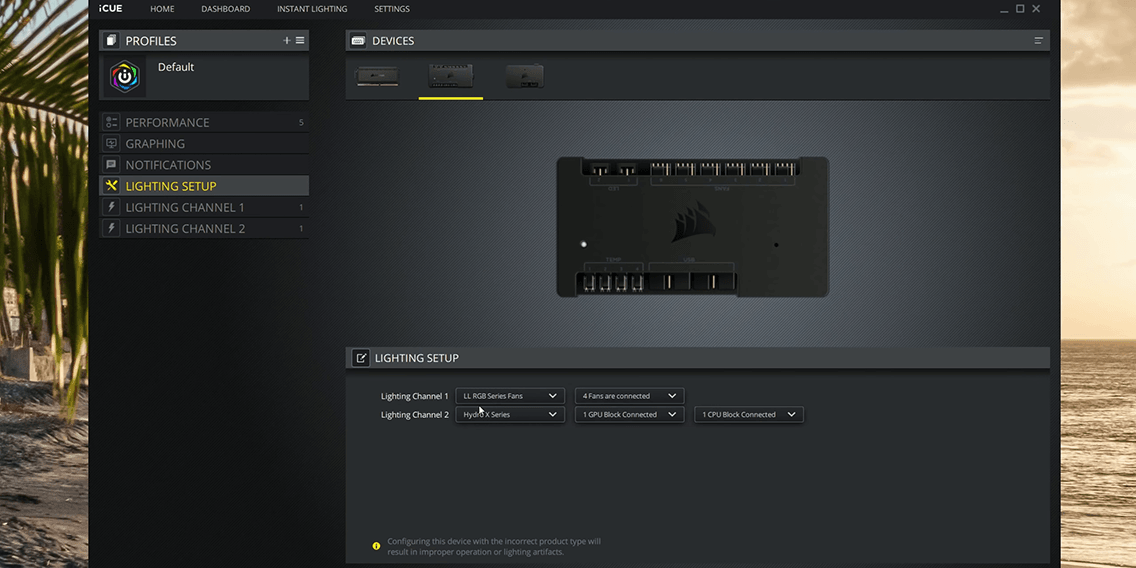
Task: Open the HOME tab in iCUE
Action: (162, 9)
